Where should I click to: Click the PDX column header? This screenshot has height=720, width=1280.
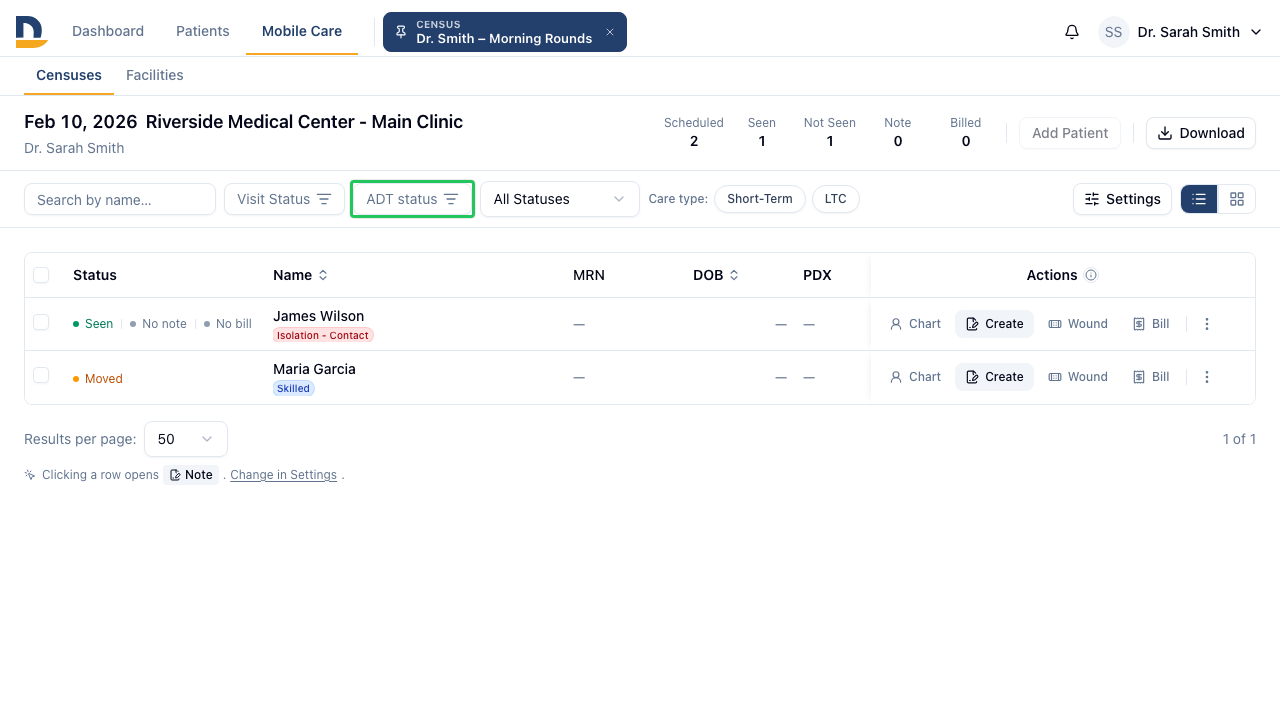tap(817, 275)
